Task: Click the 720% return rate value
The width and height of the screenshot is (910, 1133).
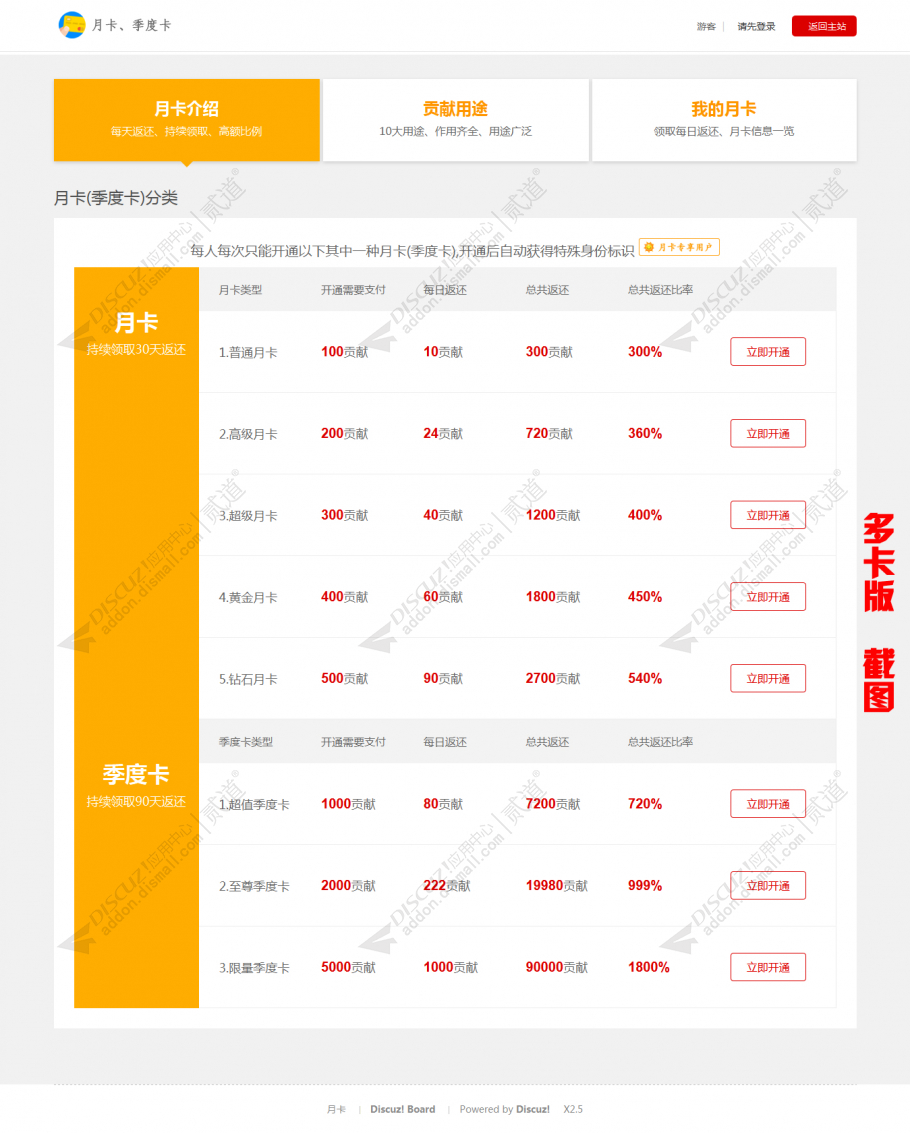Action: click(x=645, y=804)
